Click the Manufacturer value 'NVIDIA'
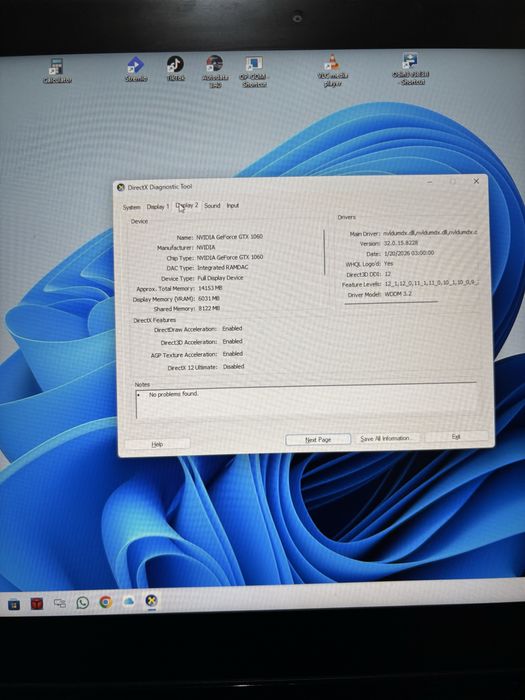 point(206,247)
